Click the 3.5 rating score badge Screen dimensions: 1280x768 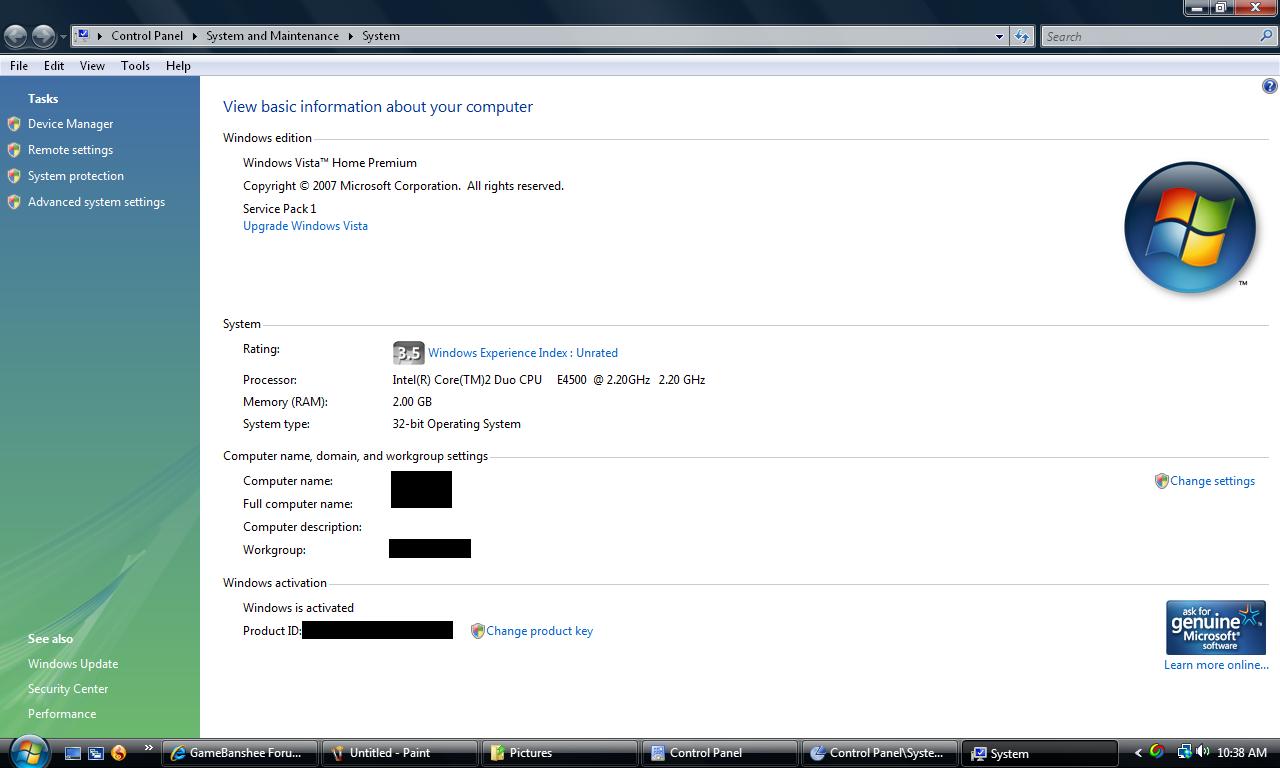click(408, 352)
